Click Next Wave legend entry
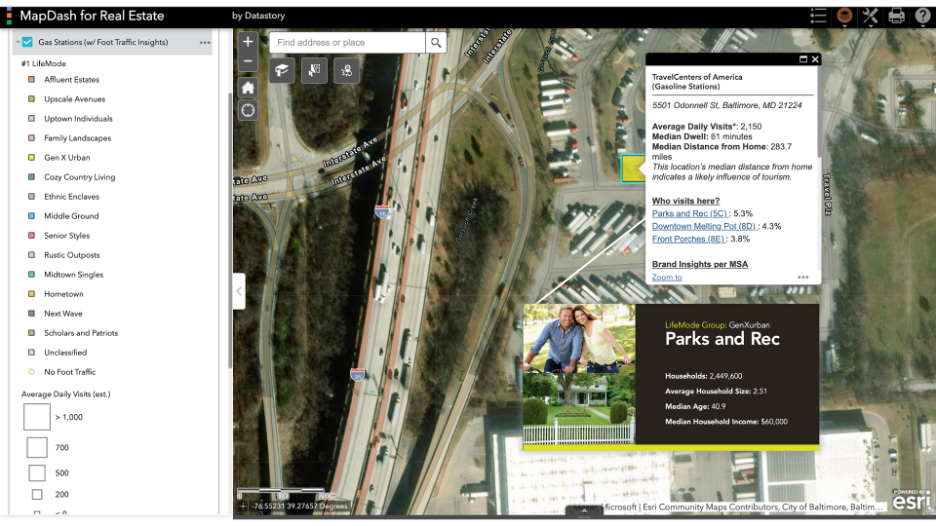 tap(63, 313)
